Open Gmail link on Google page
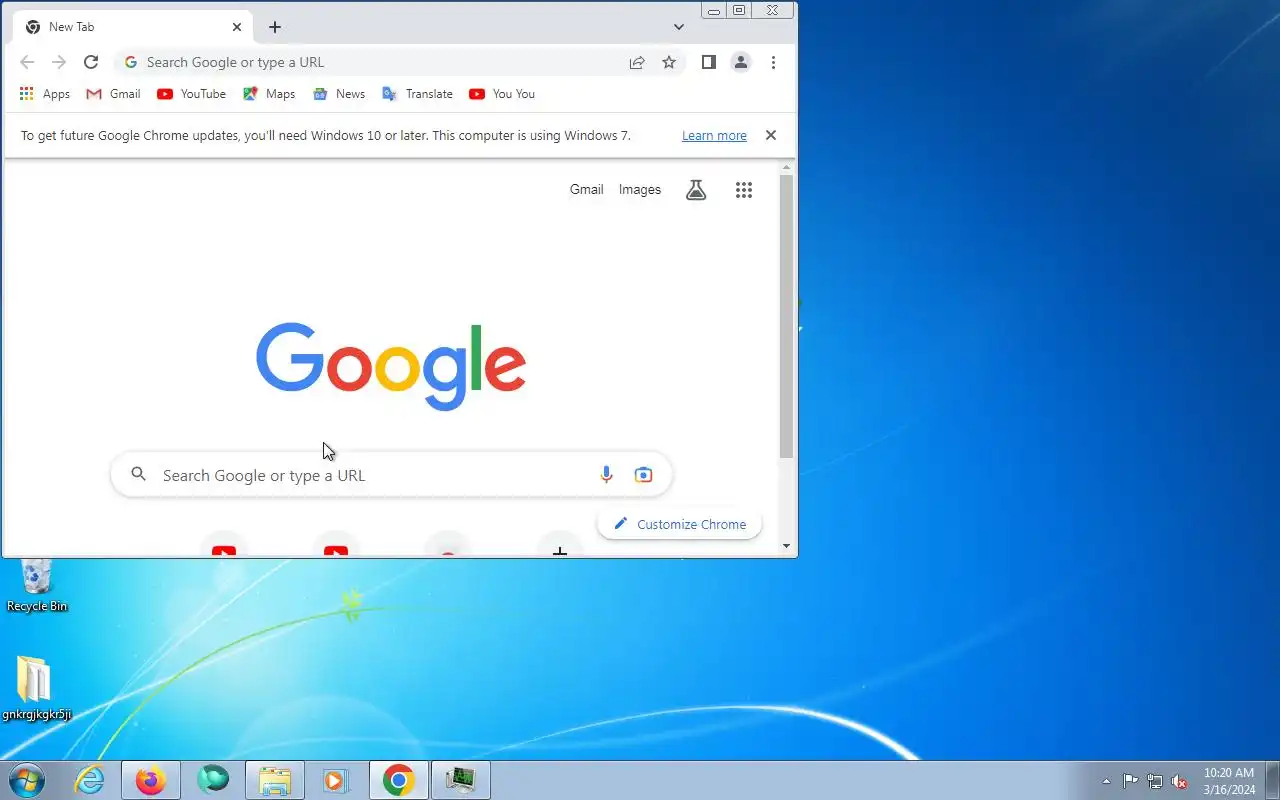Image resolution: width=1280 pixels, height=800 pixels. [x=586, y=190]
